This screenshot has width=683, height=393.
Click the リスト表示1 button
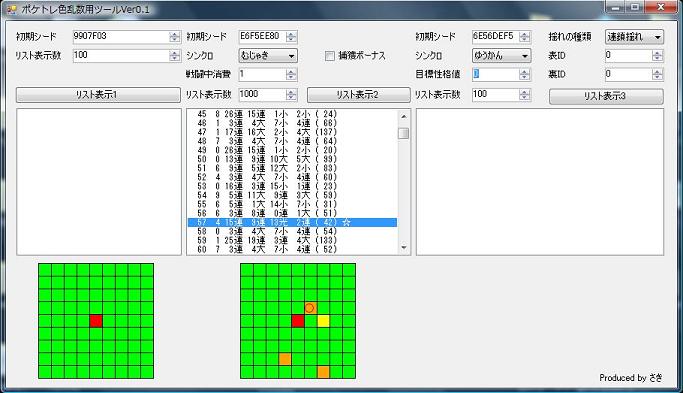(98, 95)
